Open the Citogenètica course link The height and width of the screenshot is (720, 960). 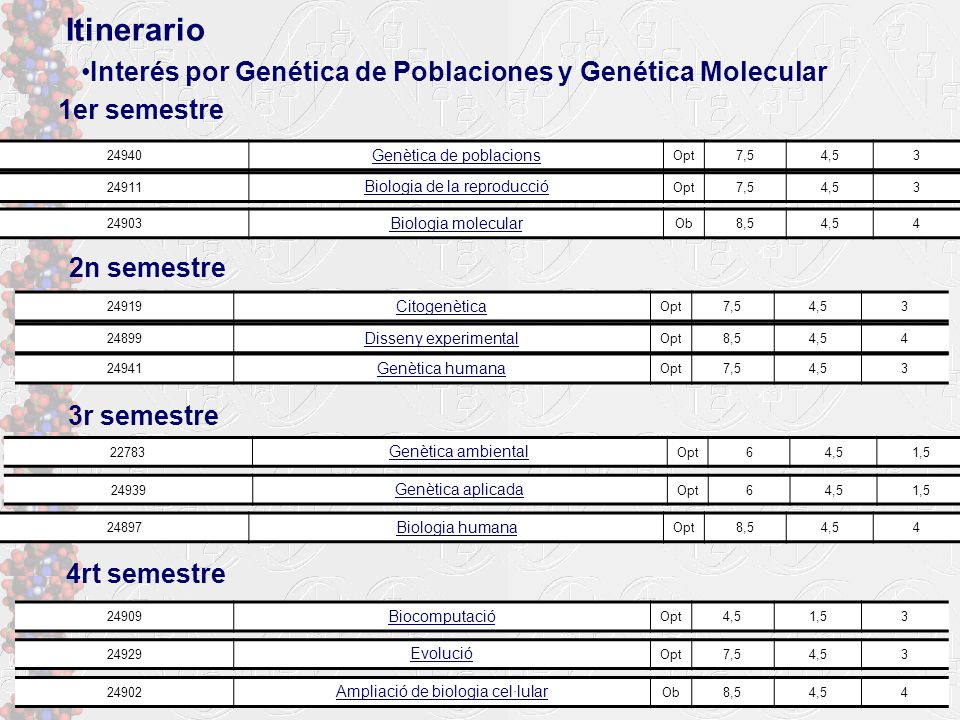[x=441, y=306]
